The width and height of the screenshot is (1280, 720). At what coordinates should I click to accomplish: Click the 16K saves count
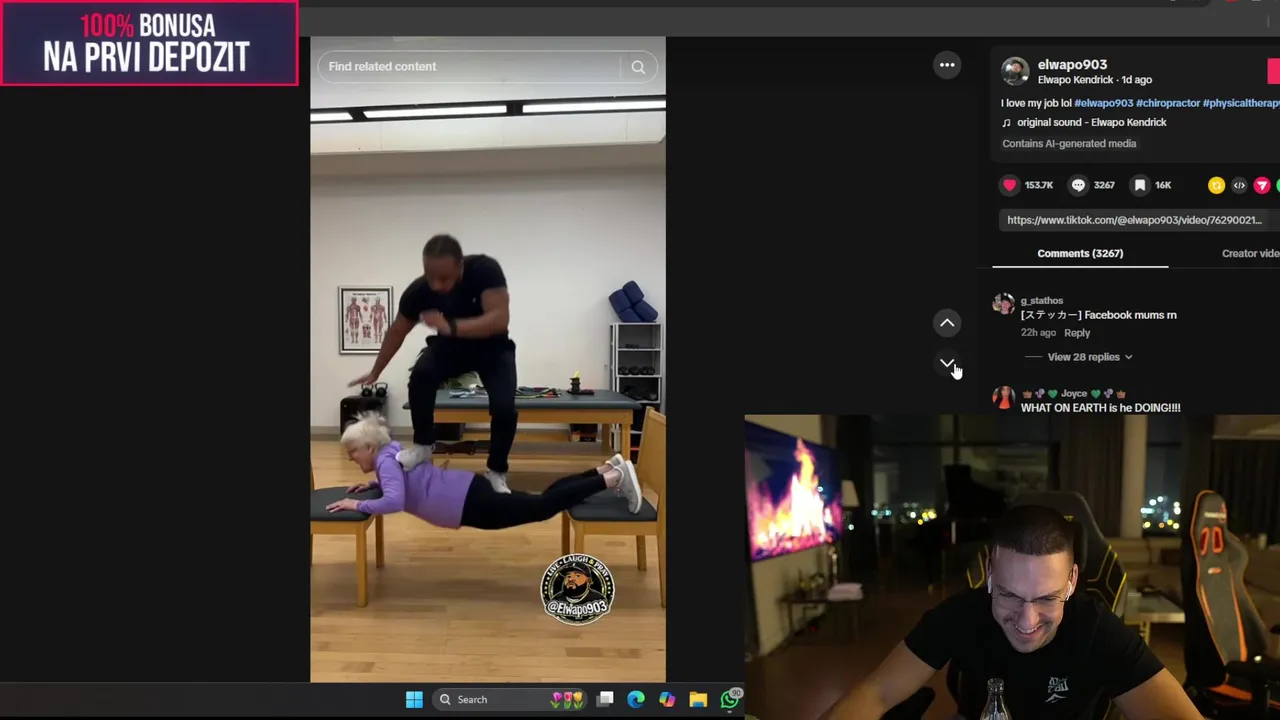1163,185
